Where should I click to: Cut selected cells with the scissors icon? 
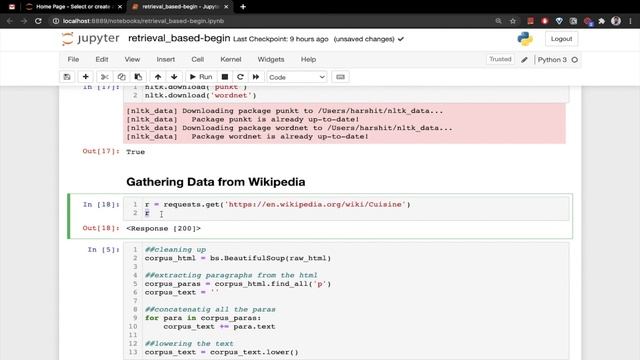click(104, 77)
